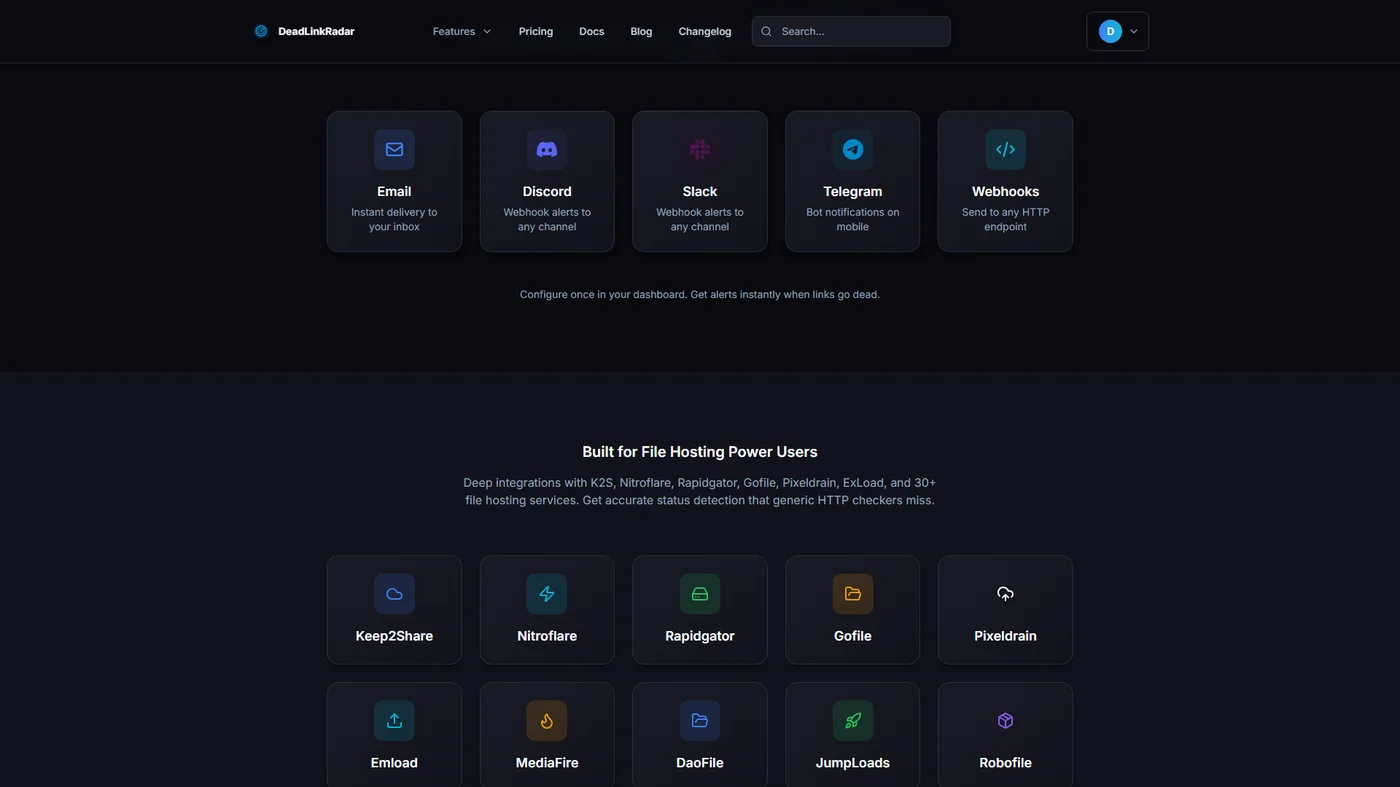Click the JumpLoads rocket icon
This screenshot has height=787, width=1400.
click(x=853, y=721)
